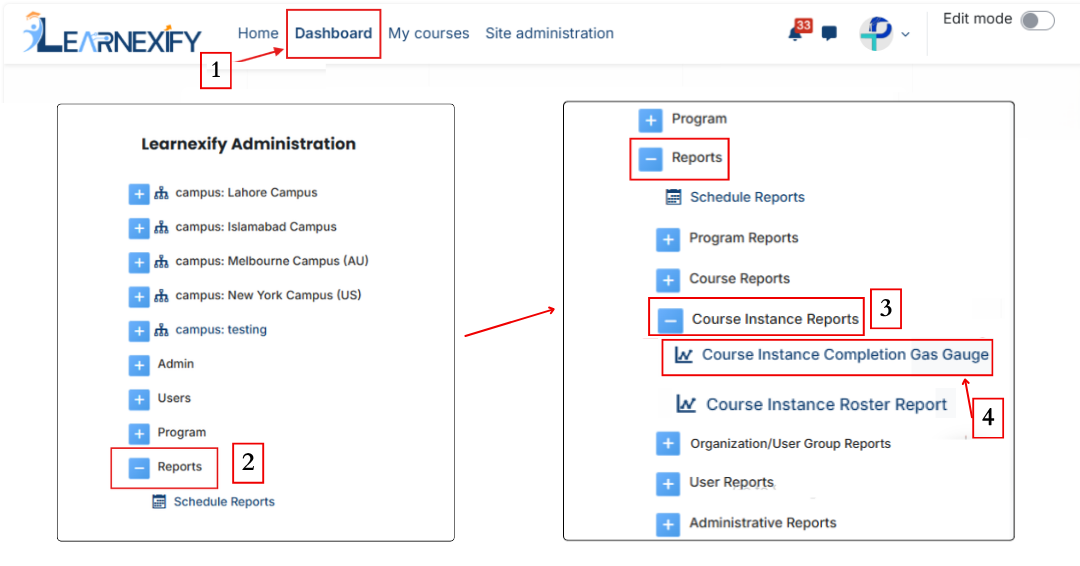Click the Completion Gas Gauge chart icon
Screen dimensions: 1080x566
click(x=683, y=355)
